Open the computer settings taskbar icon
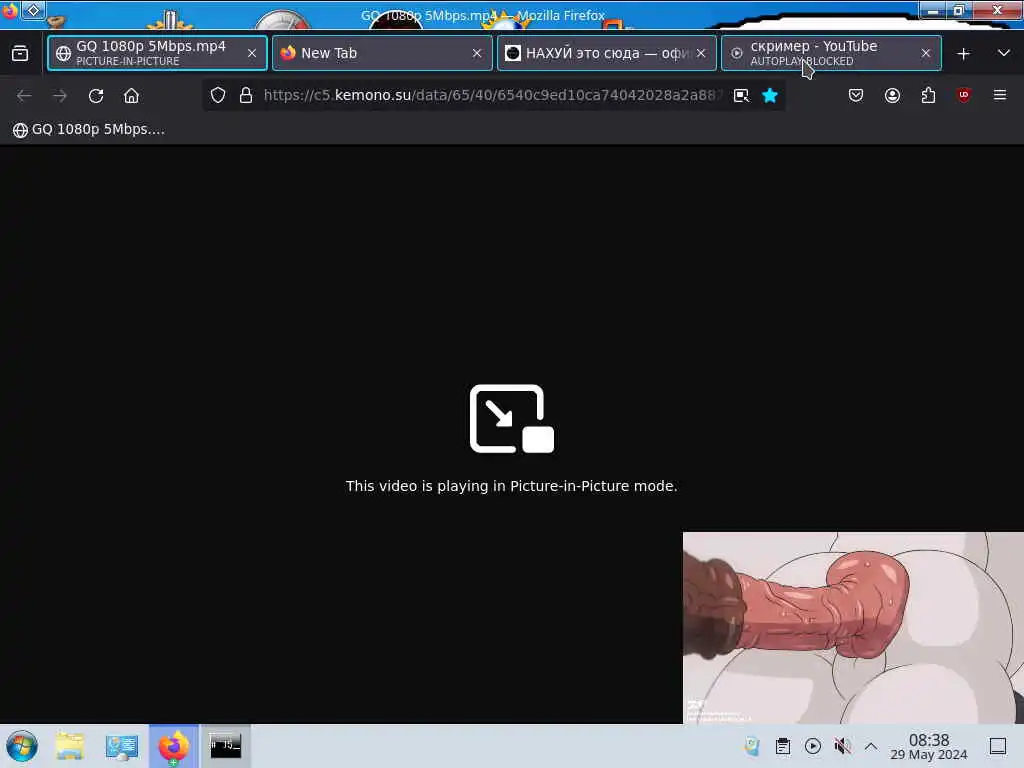This screenshot has width=1024, height=768. tap(122, 746)
